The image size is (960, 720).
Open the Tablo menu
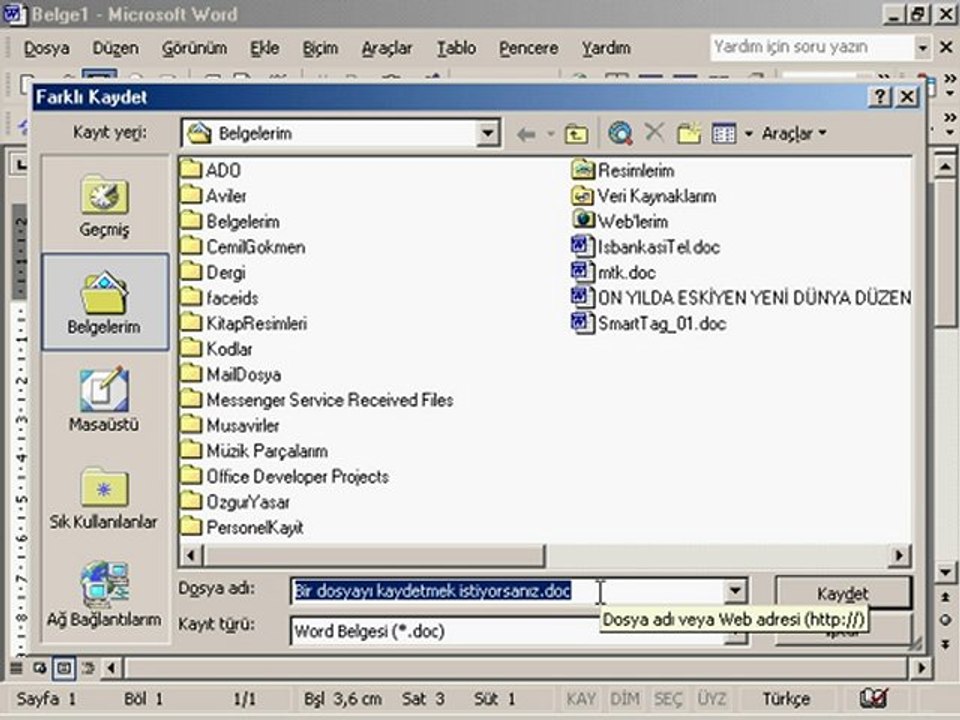click(x=456, y=48)
